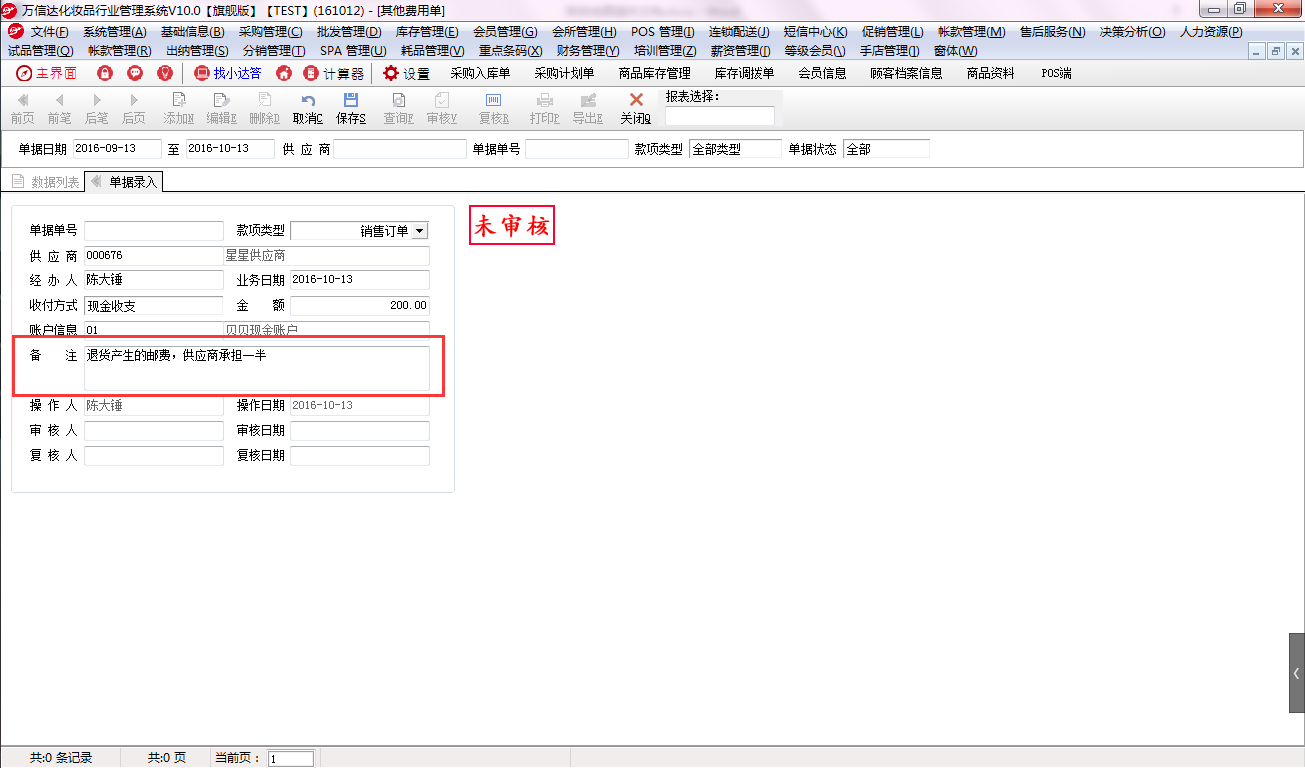Click the red lock icon
The width and height of the screenshot is (1305, 768).
click(105, 73)
